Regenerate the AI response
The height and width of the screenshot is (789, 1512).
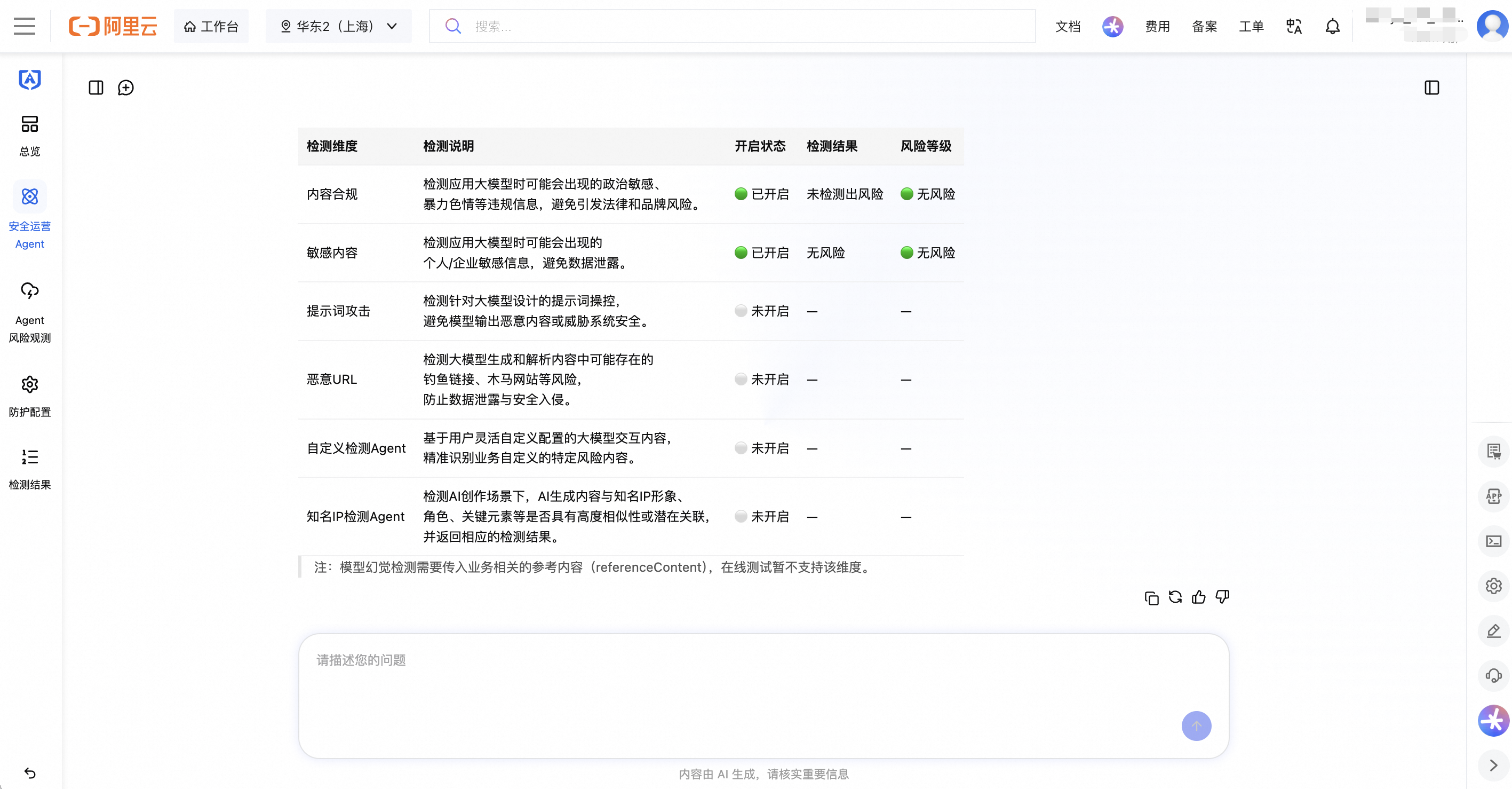point(1175,597)
